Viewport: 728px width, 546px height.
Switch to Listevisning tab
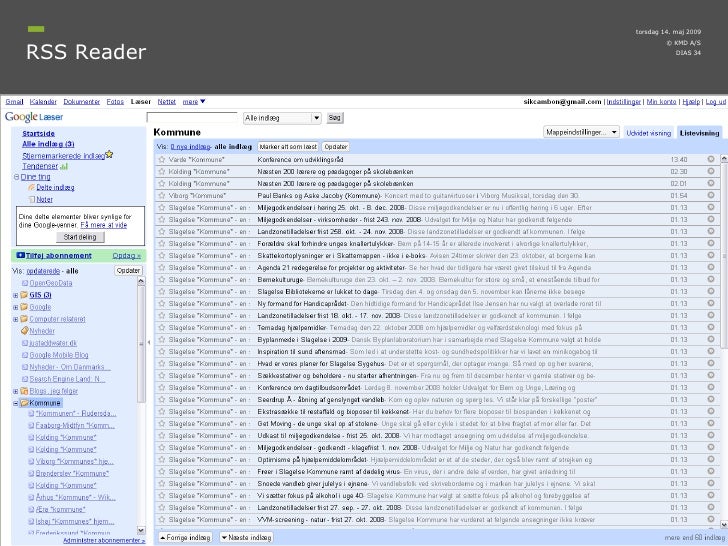[x=699, y=133]
